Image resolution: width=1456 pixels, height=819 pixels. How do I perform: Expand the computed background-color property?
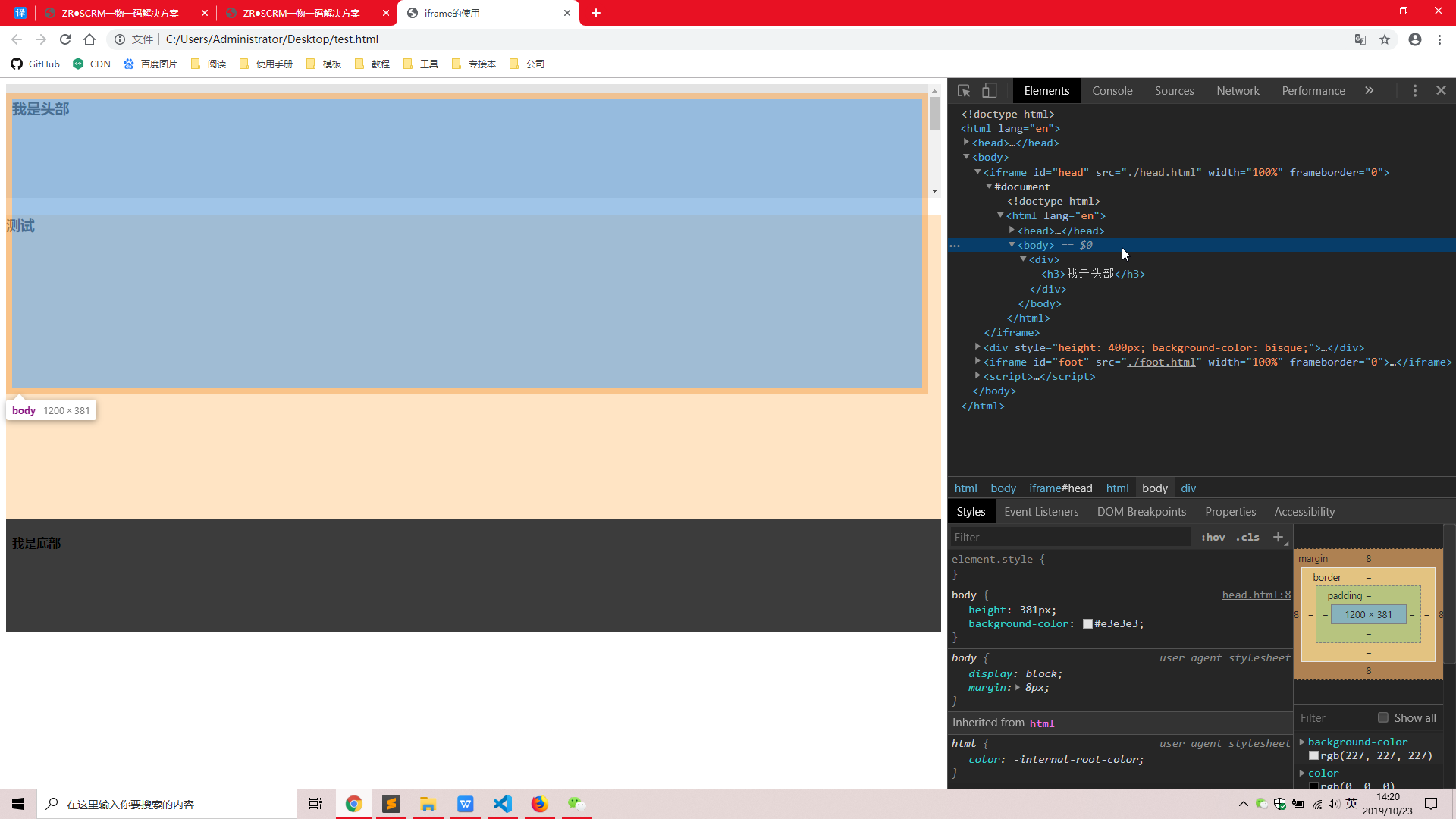coord(1302,742)
